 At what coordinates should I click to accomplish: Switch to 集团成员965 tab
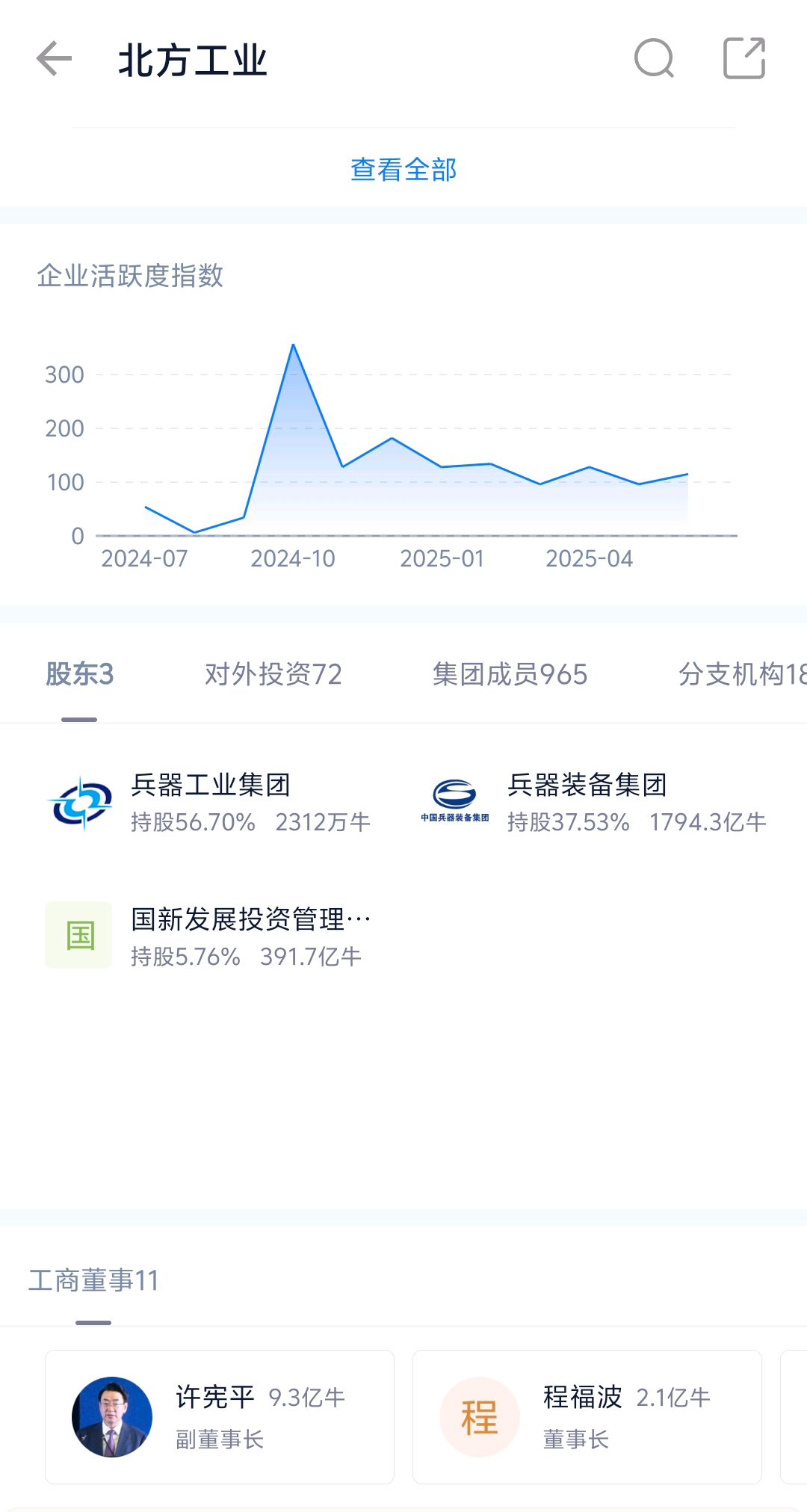click(x=510, y=674)
